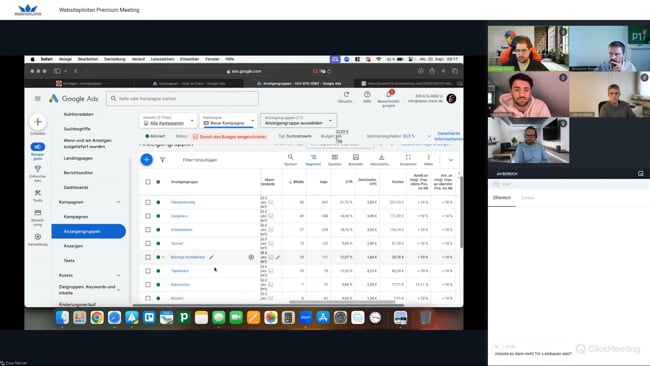
Task: Expand the Assets section in sidebar
Action: [118, 275]
